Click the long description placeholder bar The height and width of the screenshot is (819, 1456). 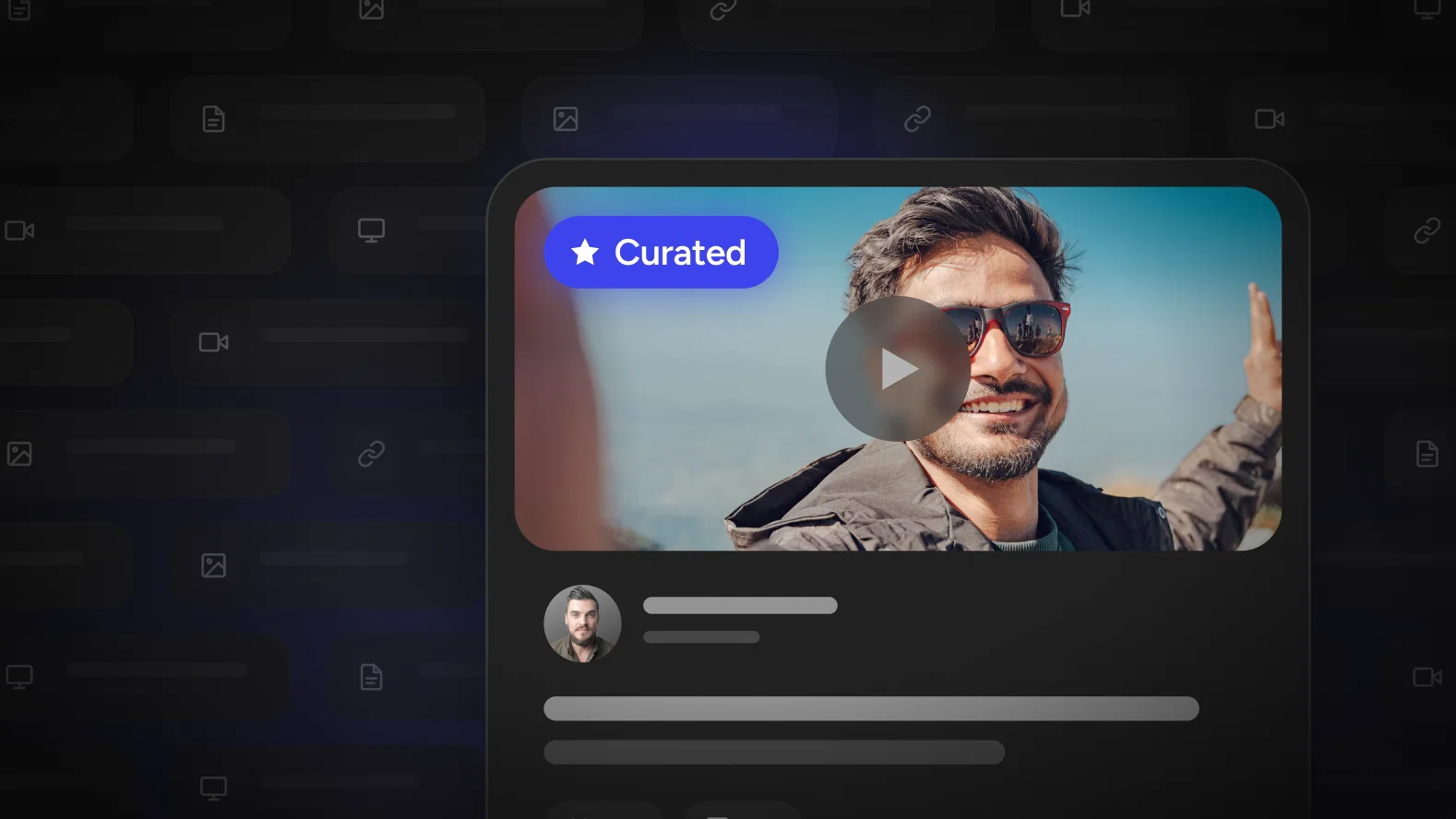click(871, 708)
